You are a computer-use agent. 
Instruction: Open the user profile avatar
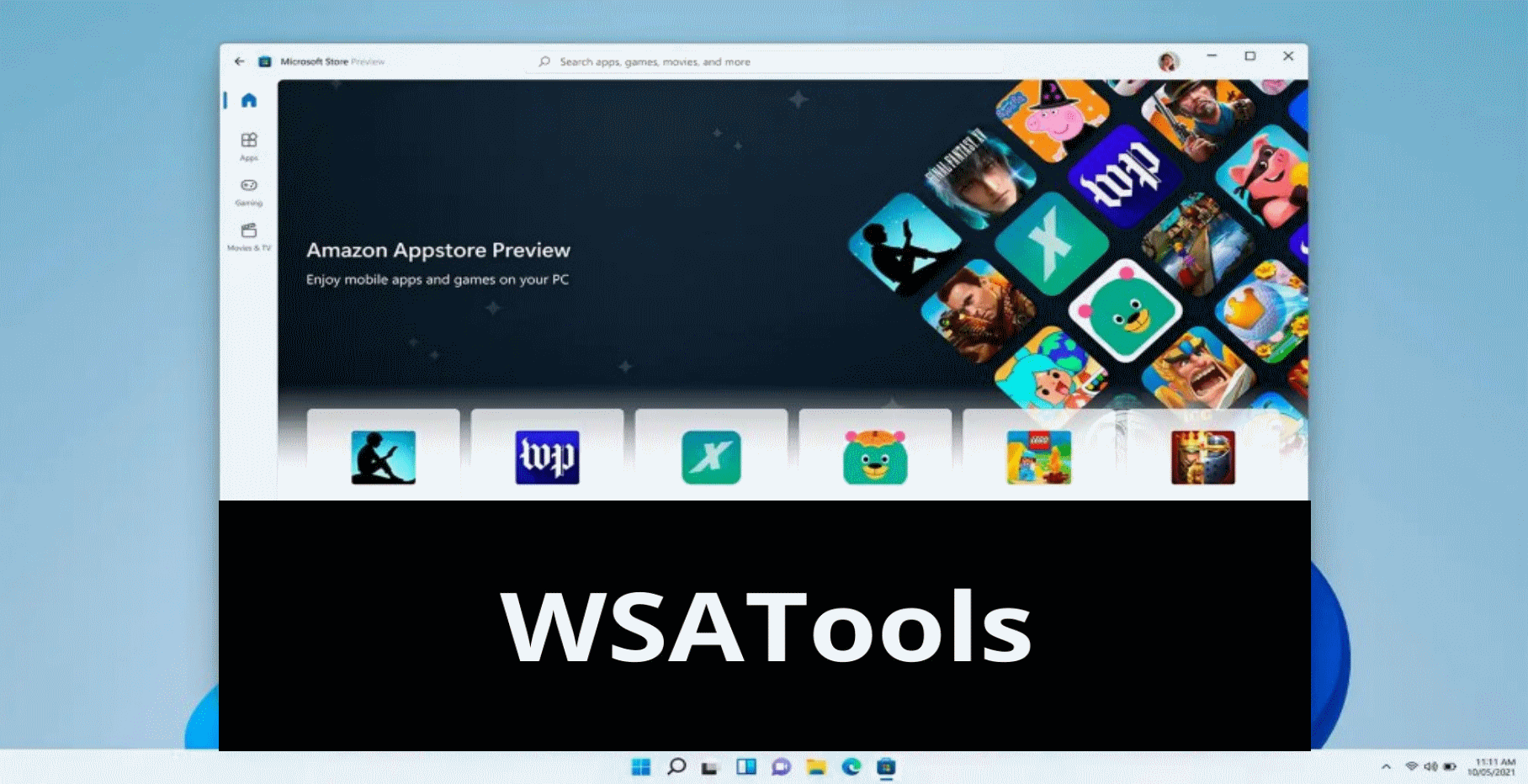1168,61
